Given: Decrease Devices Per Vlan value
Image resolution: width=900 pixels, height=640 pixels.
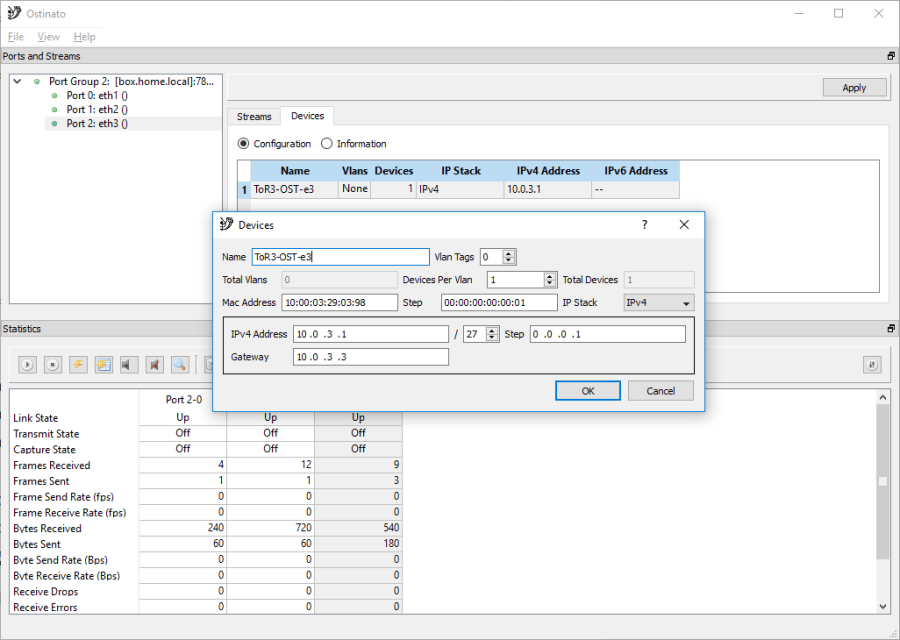Looking at the screenshot, I should click(x=550, y=284).
